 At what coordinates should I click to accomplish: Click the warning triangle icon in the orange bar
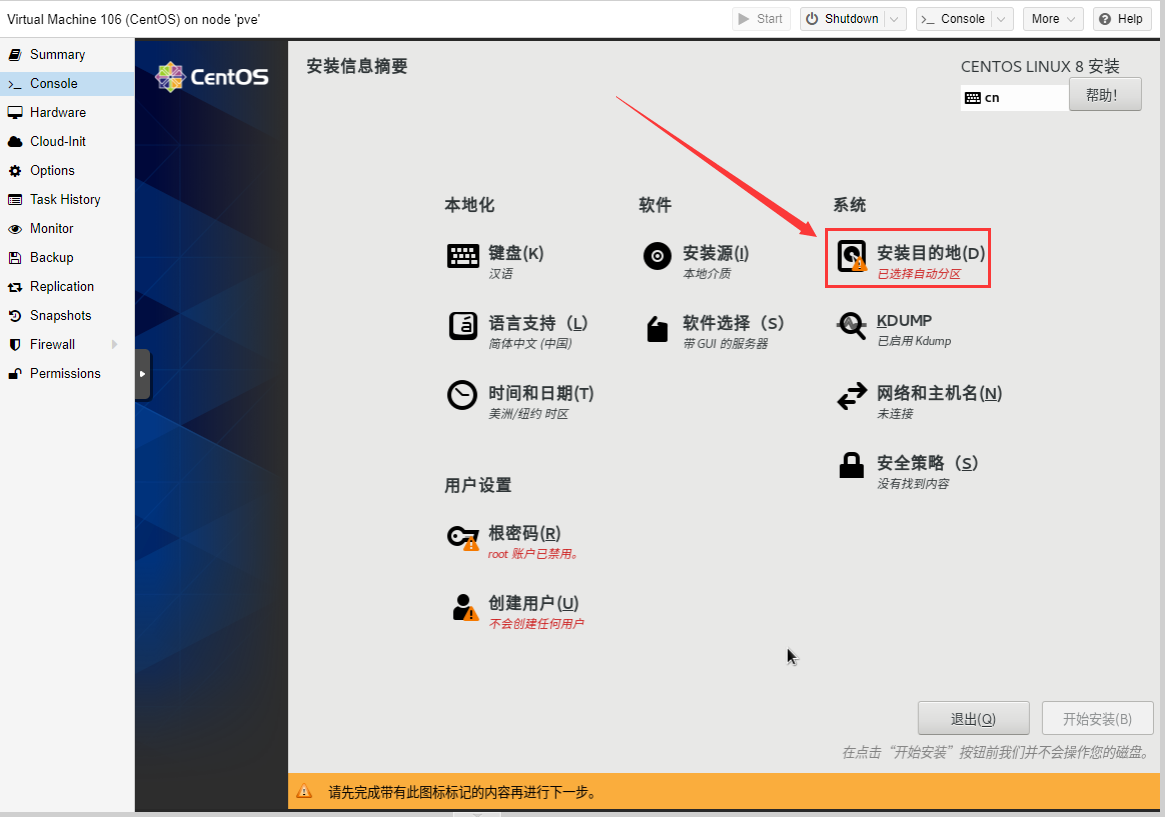pyautogui.click(x=304, y=792)
